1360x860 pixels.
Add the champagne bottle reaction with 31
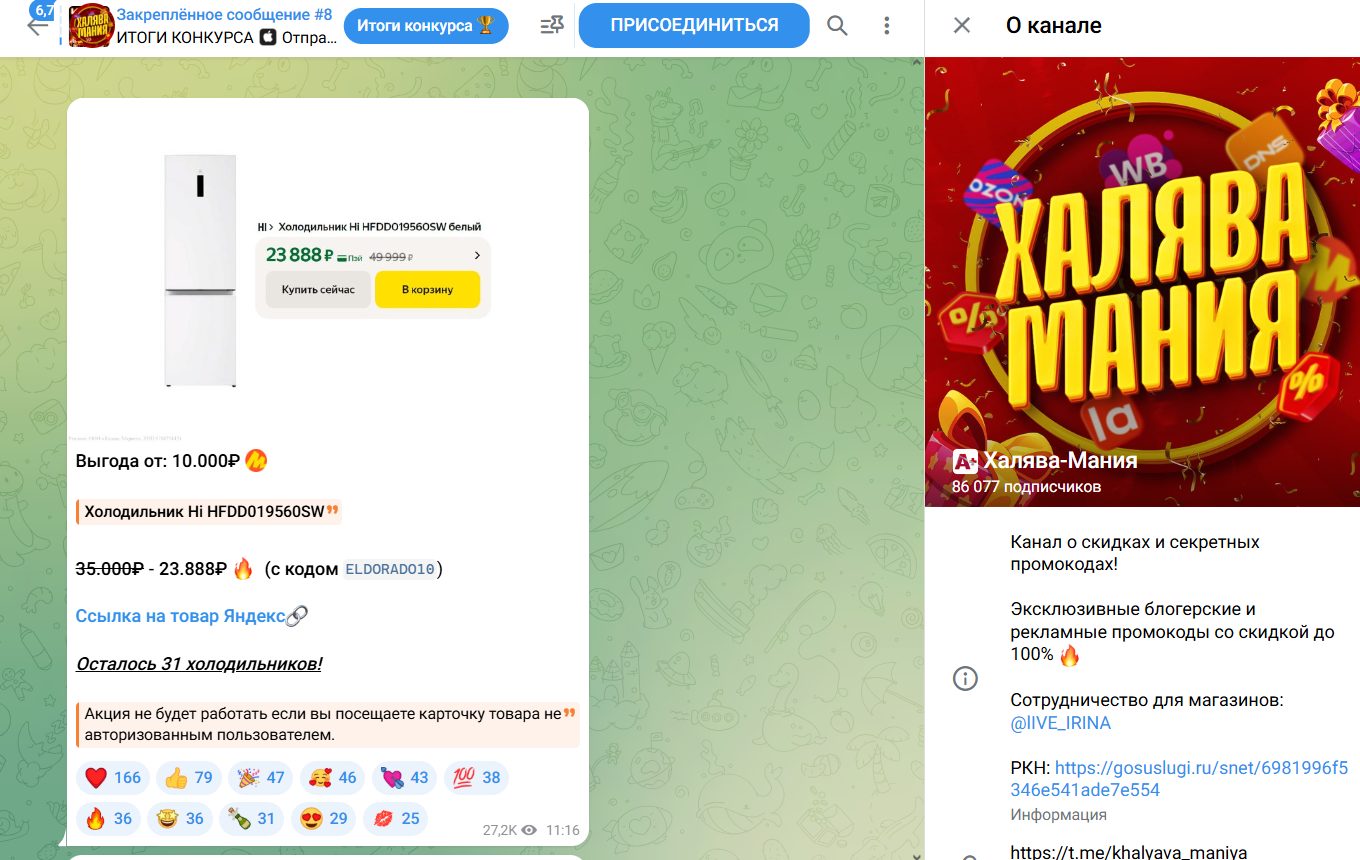coord(252,819)
